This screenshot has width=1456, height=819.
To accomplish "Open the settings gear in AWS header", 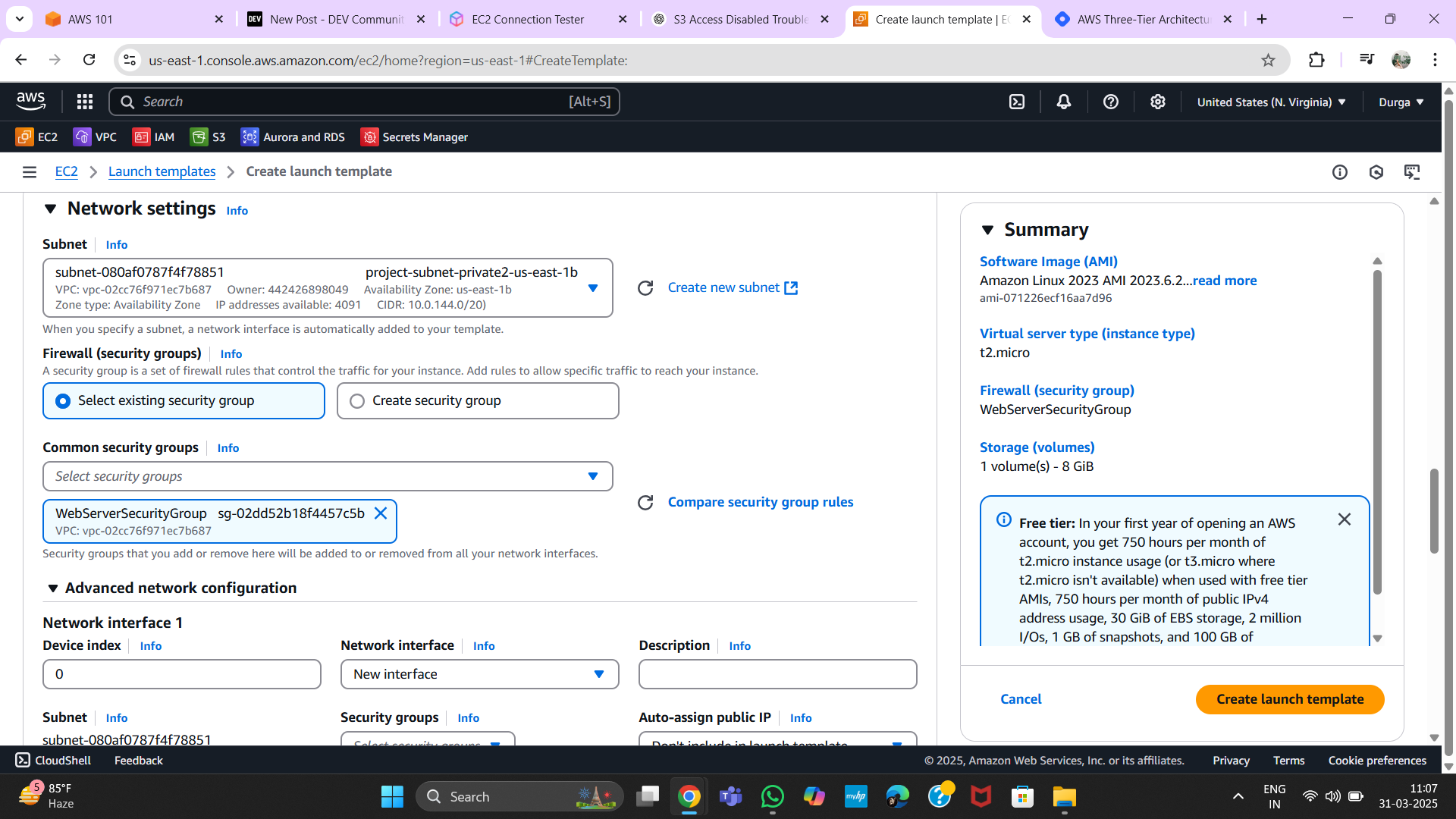I will coord(1158,102).
